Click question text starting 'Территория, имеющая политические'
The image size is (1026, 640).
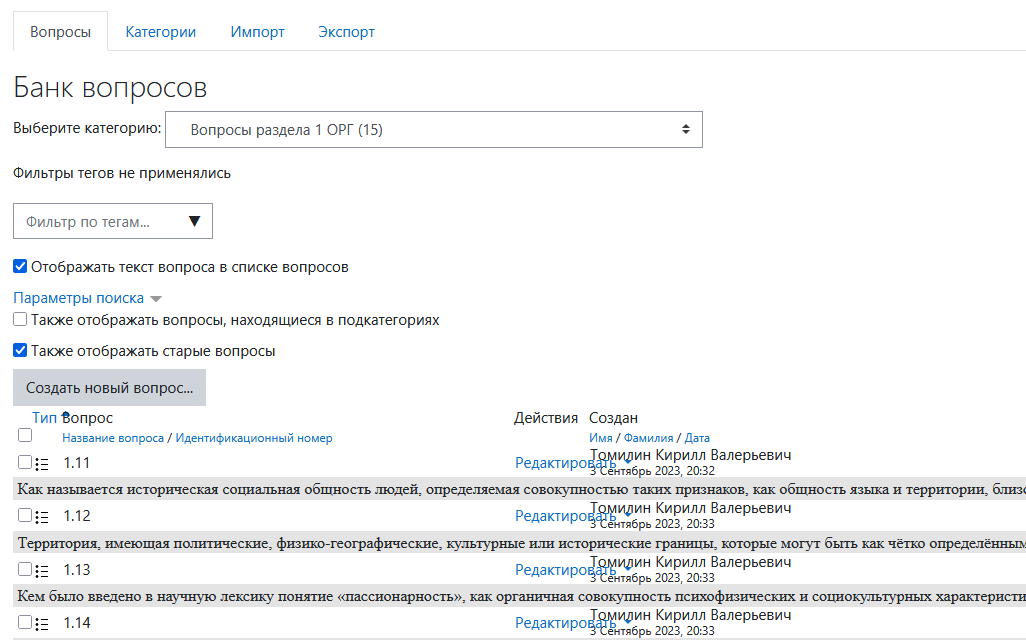click(522, 543)
